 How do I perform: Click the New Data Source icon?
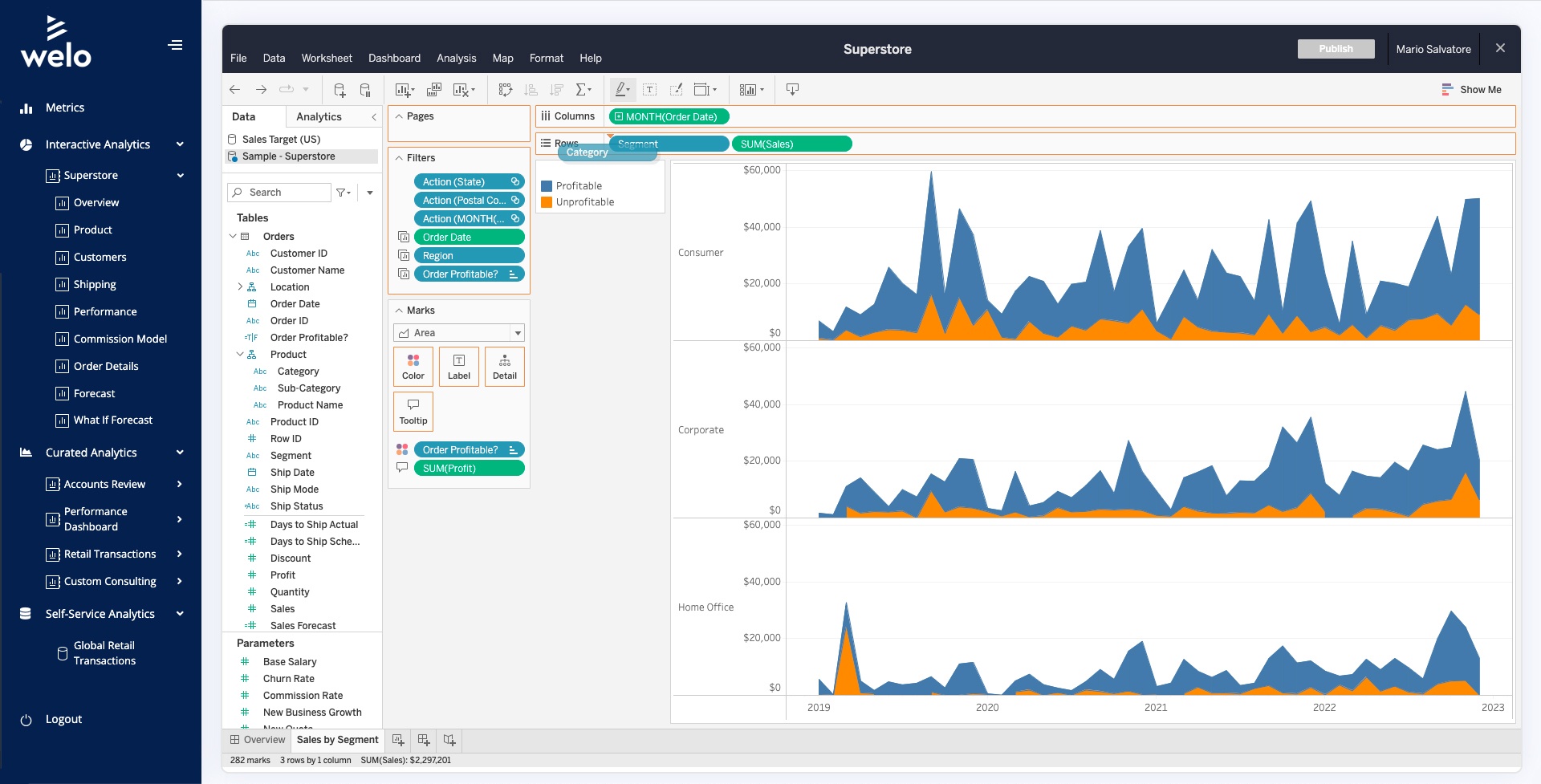coord(340,90)
